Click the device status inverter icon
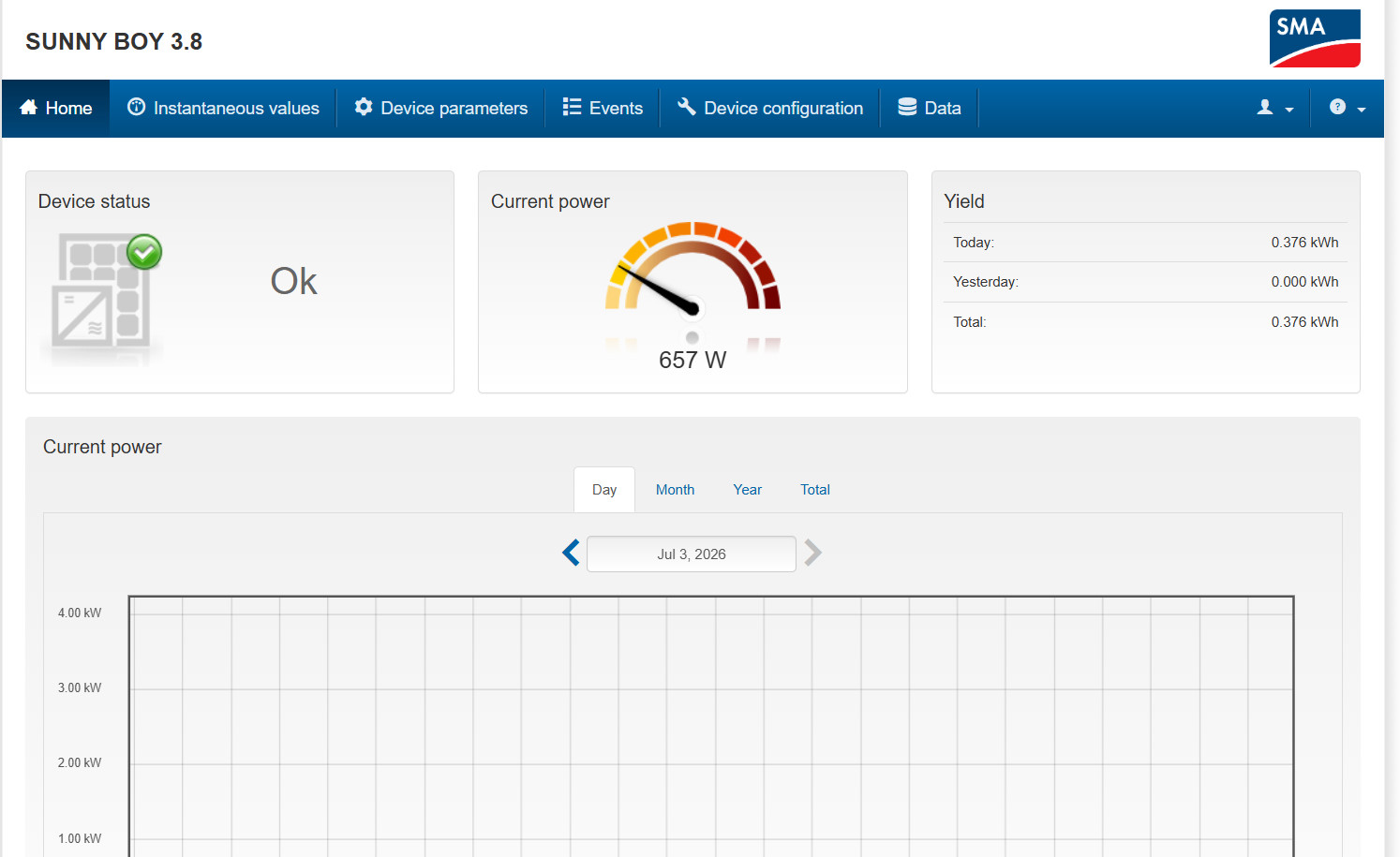 pos(102,295)
